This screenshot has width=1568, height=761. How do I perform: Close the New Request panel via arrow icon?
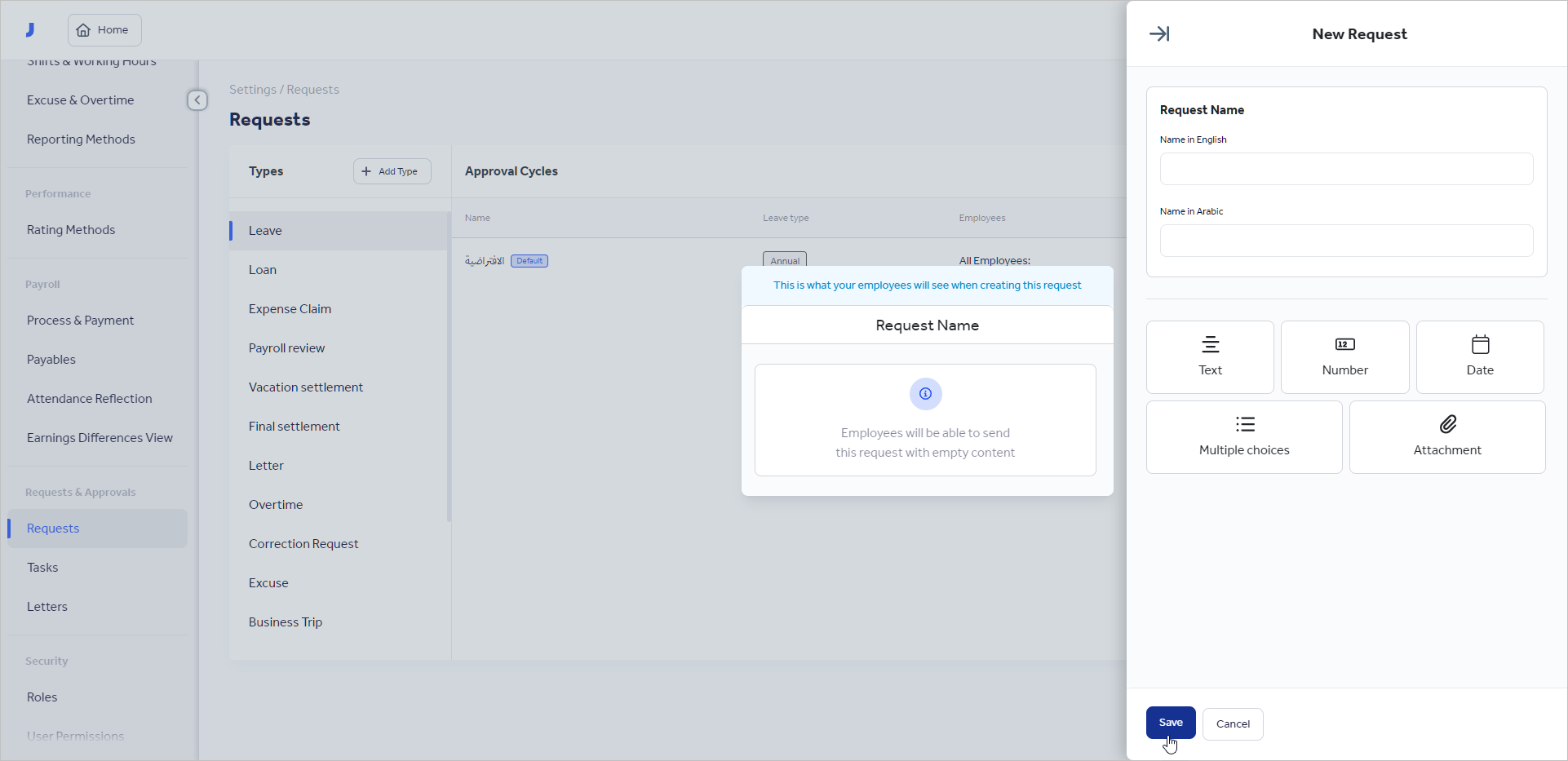pos(1159,33)
